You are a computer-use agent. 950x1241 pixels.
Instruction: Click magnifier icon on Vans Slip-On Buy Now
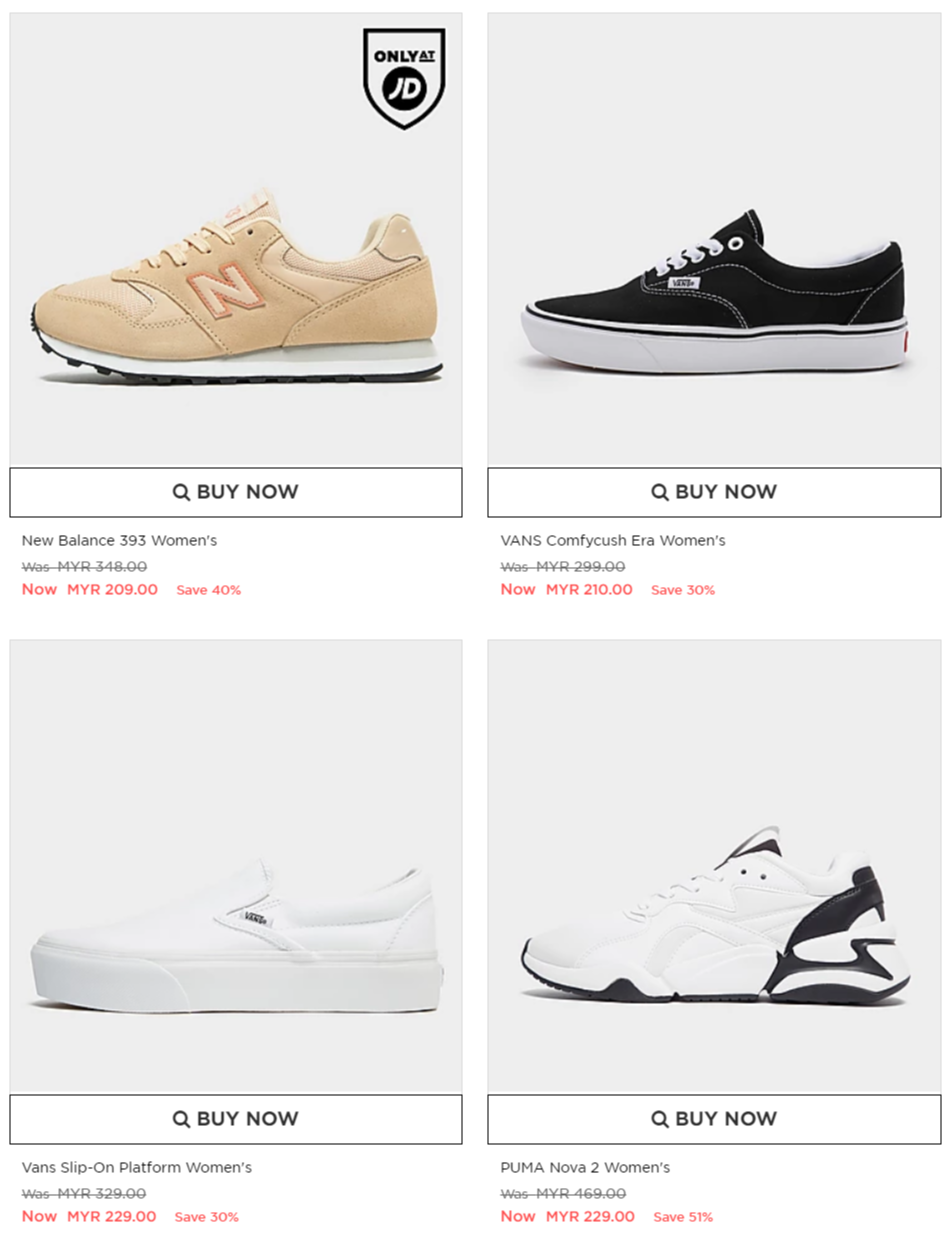[181, 1119]
